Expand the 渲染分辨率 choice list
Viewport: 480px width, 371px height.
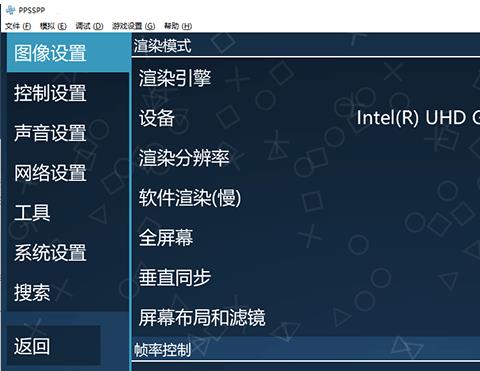pos(306,158)
